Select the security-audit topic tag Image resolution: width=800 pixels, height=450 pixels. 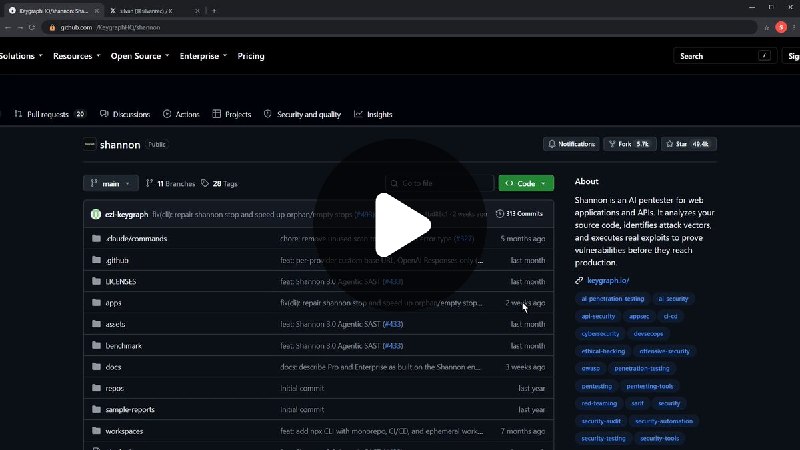click(601, 421)
